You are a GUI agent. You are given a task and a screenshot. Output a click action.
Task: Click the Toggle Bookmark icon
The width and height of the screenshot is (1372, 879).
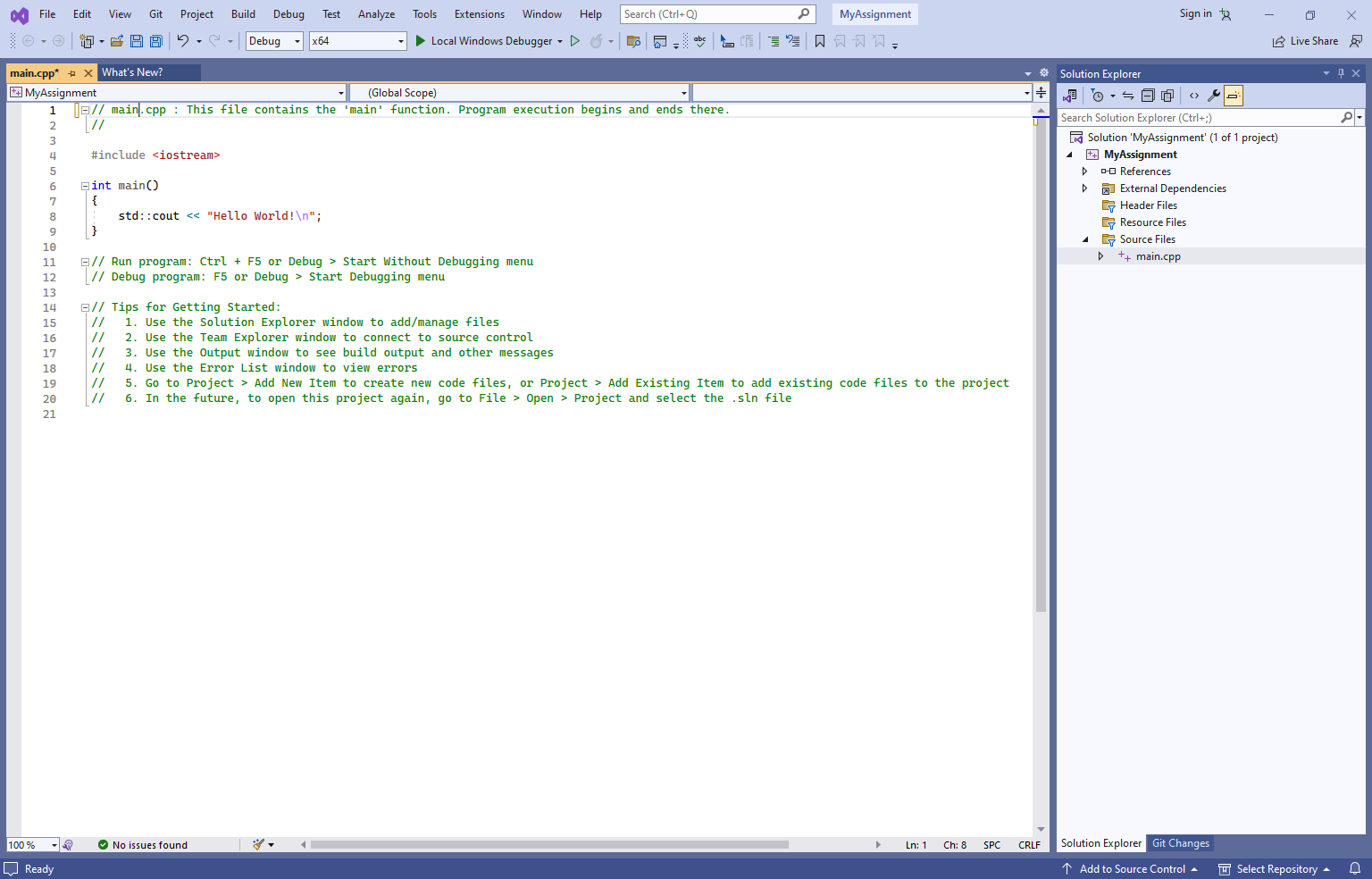coord(820,40)
